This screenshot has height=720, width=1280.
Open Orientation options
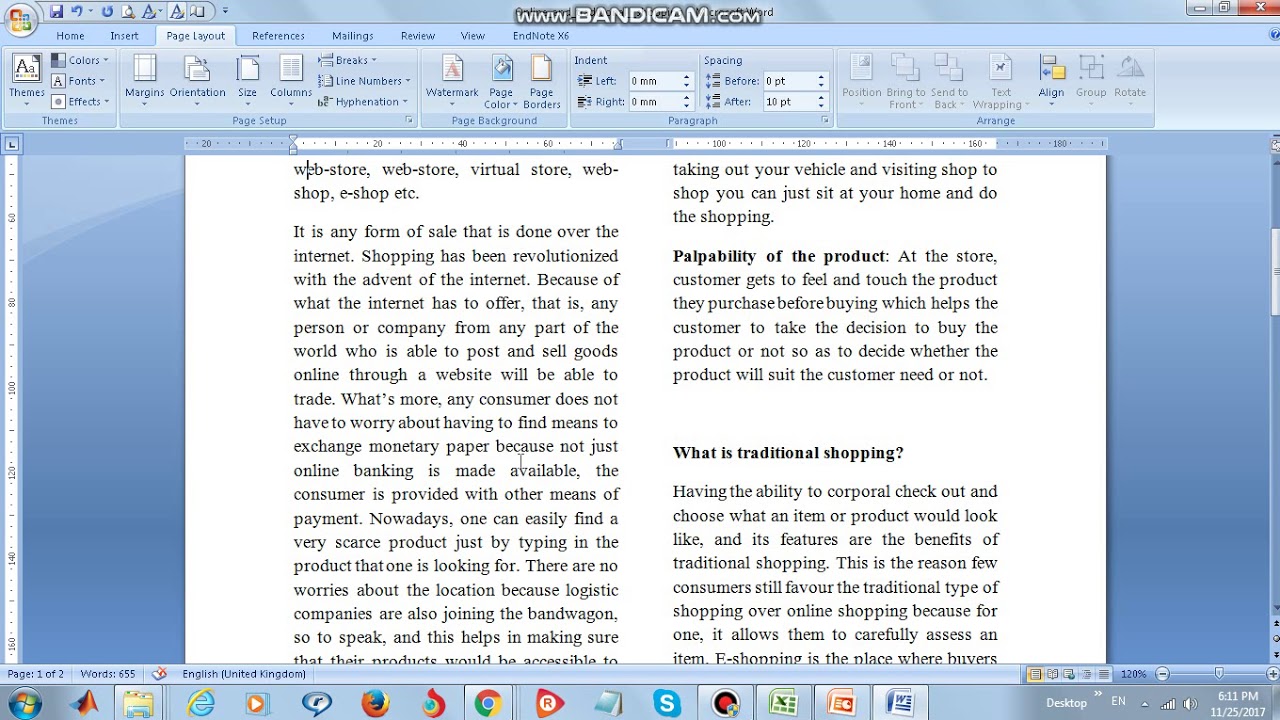197,80
